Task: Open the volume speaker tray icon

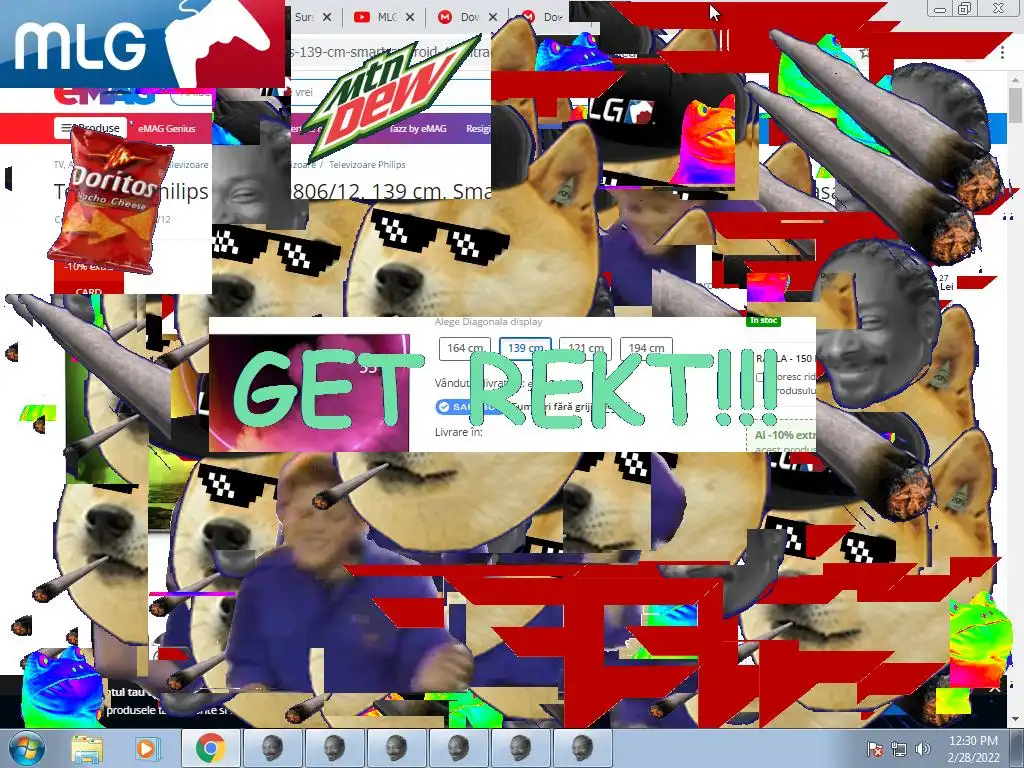Action: (923, 749)
